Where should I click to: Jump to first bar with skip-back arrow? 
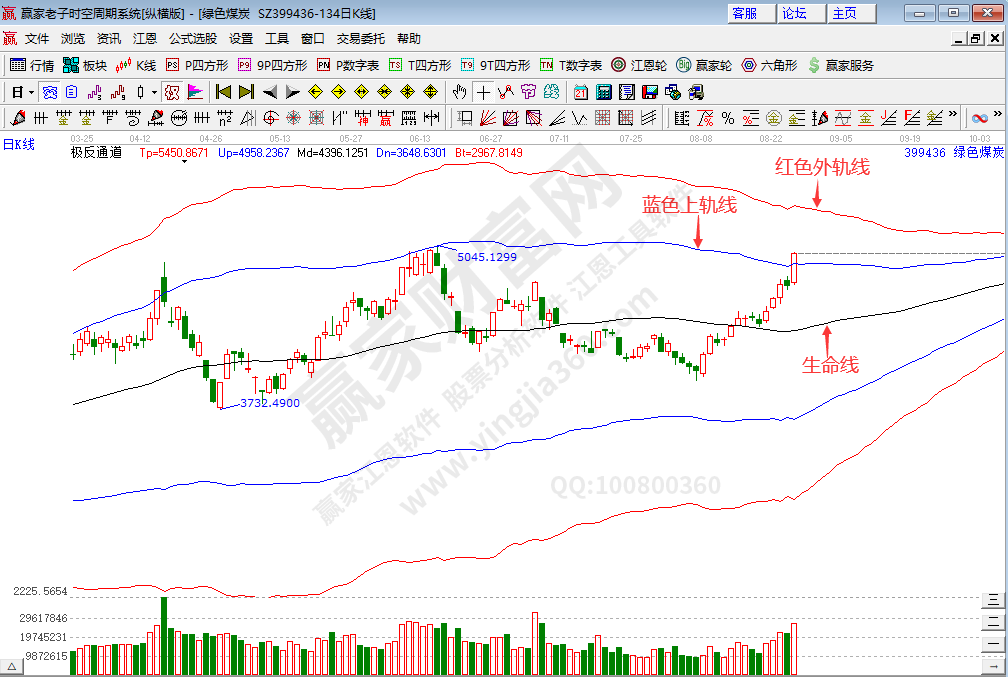pyautogui.click(x=223, y=92)
